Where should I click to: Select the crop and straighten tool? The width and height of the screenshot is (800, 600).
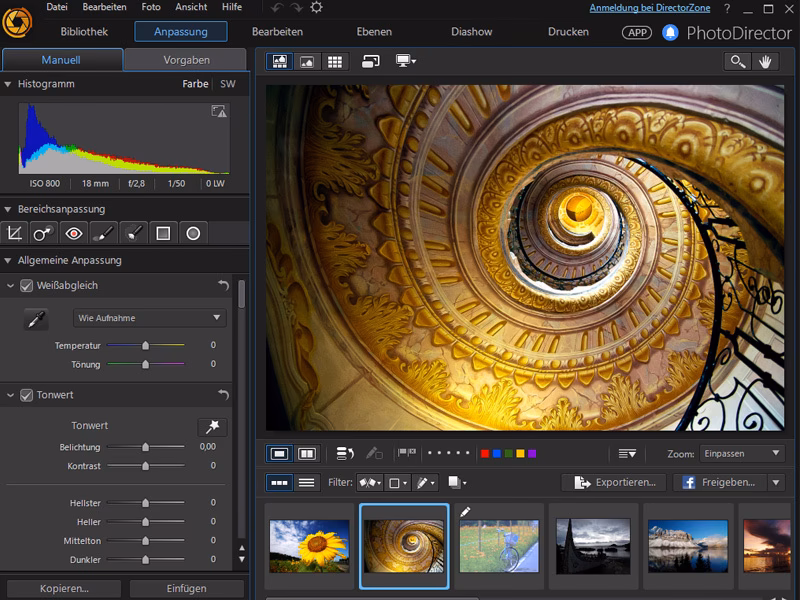click(x=14, y=233)
